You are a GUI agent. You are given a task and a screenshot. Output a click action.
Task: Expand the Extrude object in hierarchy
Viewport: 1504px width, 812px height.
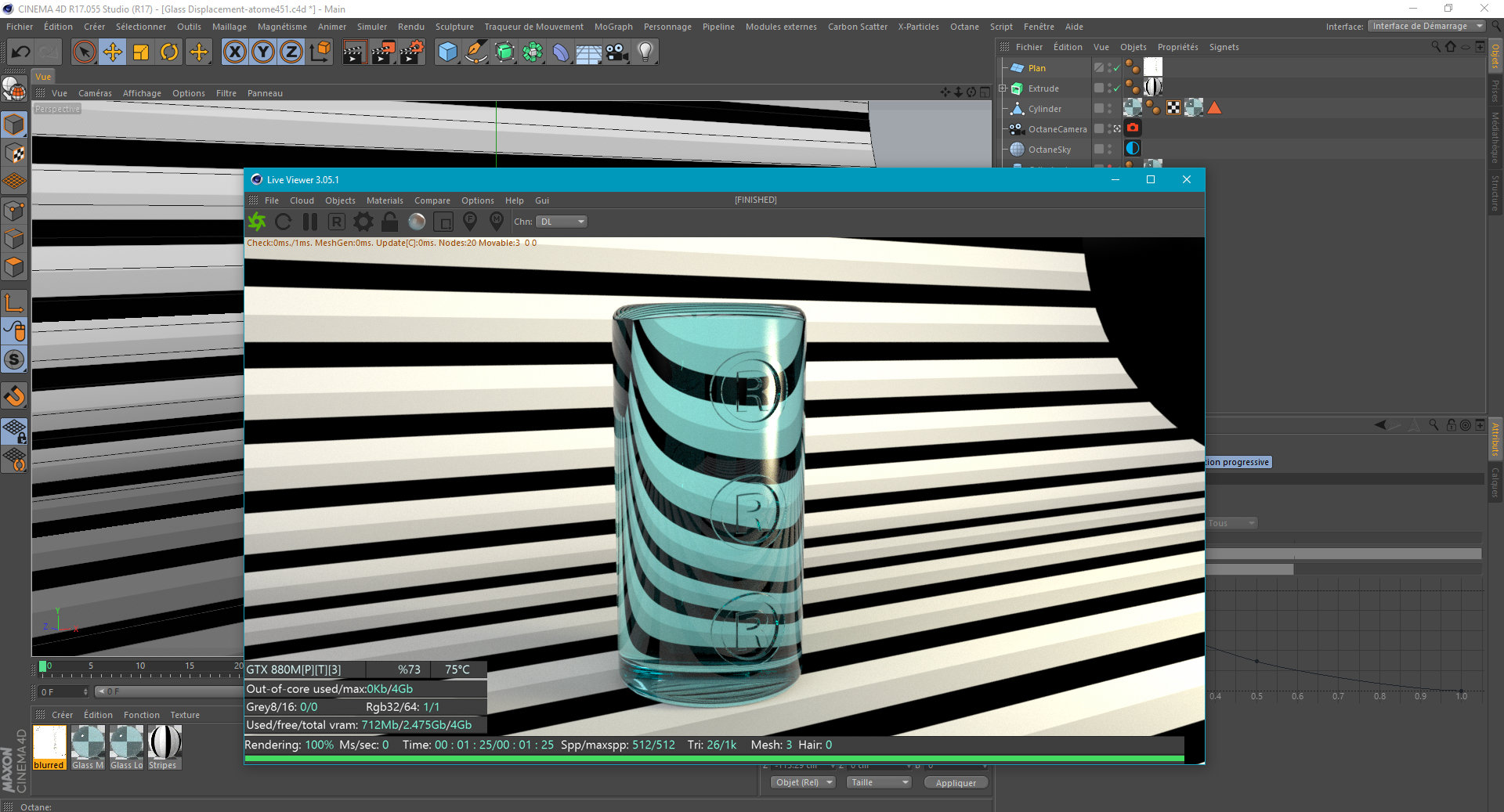click(1003, 88)
